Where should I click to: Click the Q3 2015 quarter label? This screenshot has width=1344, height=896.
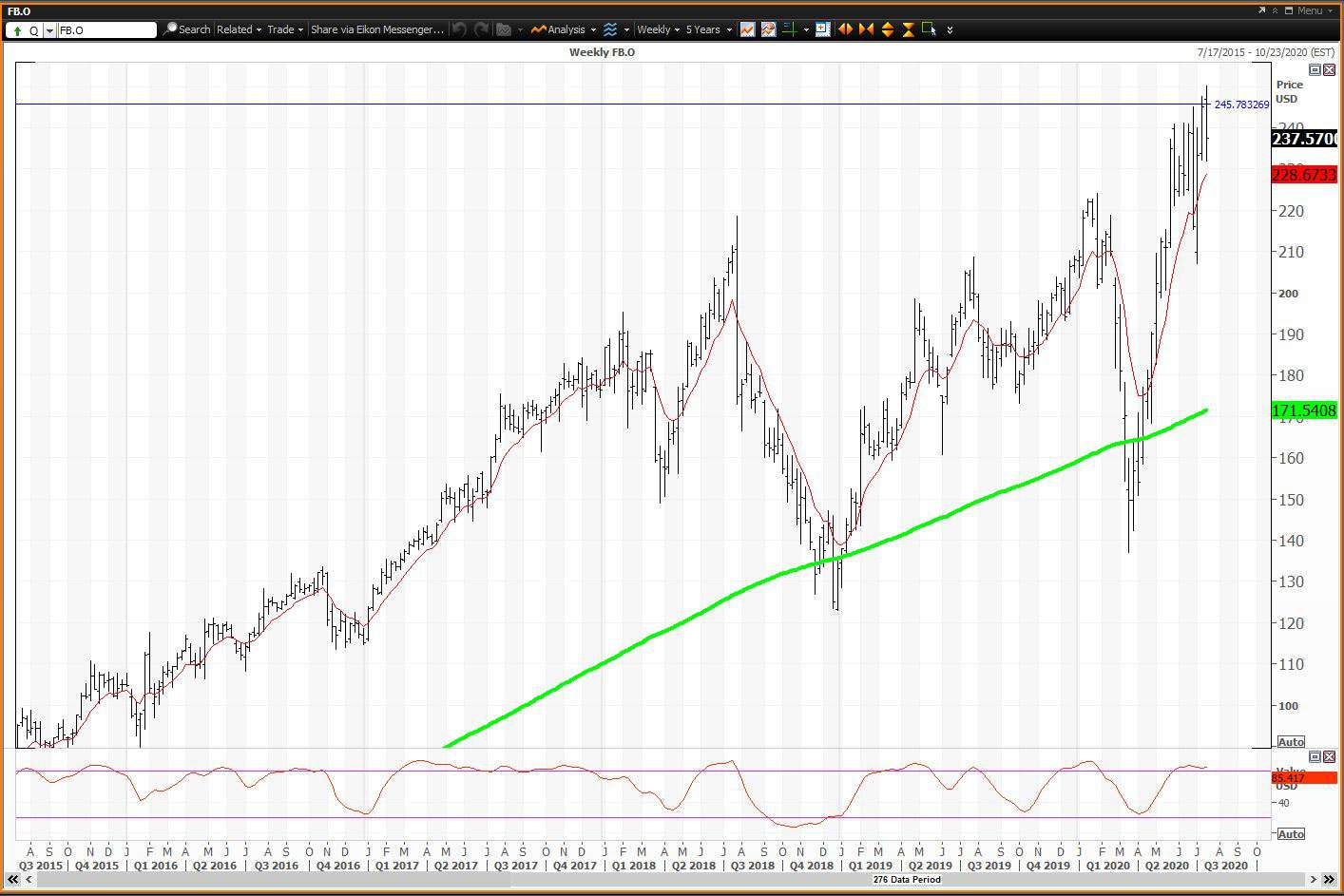[41, 866]
